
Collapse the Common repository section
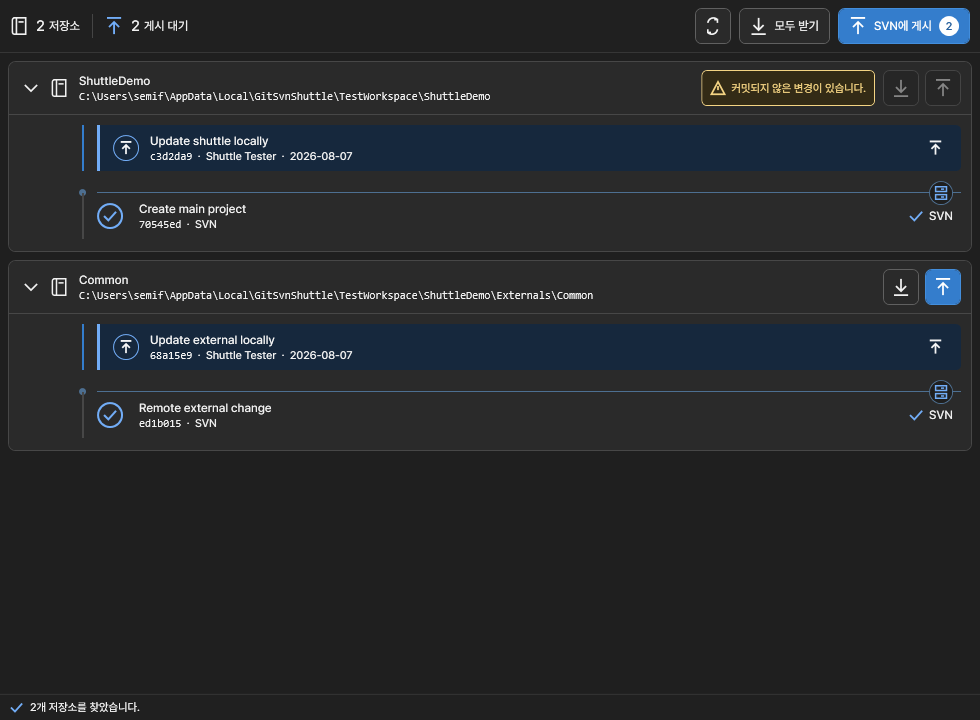[31, 288]
